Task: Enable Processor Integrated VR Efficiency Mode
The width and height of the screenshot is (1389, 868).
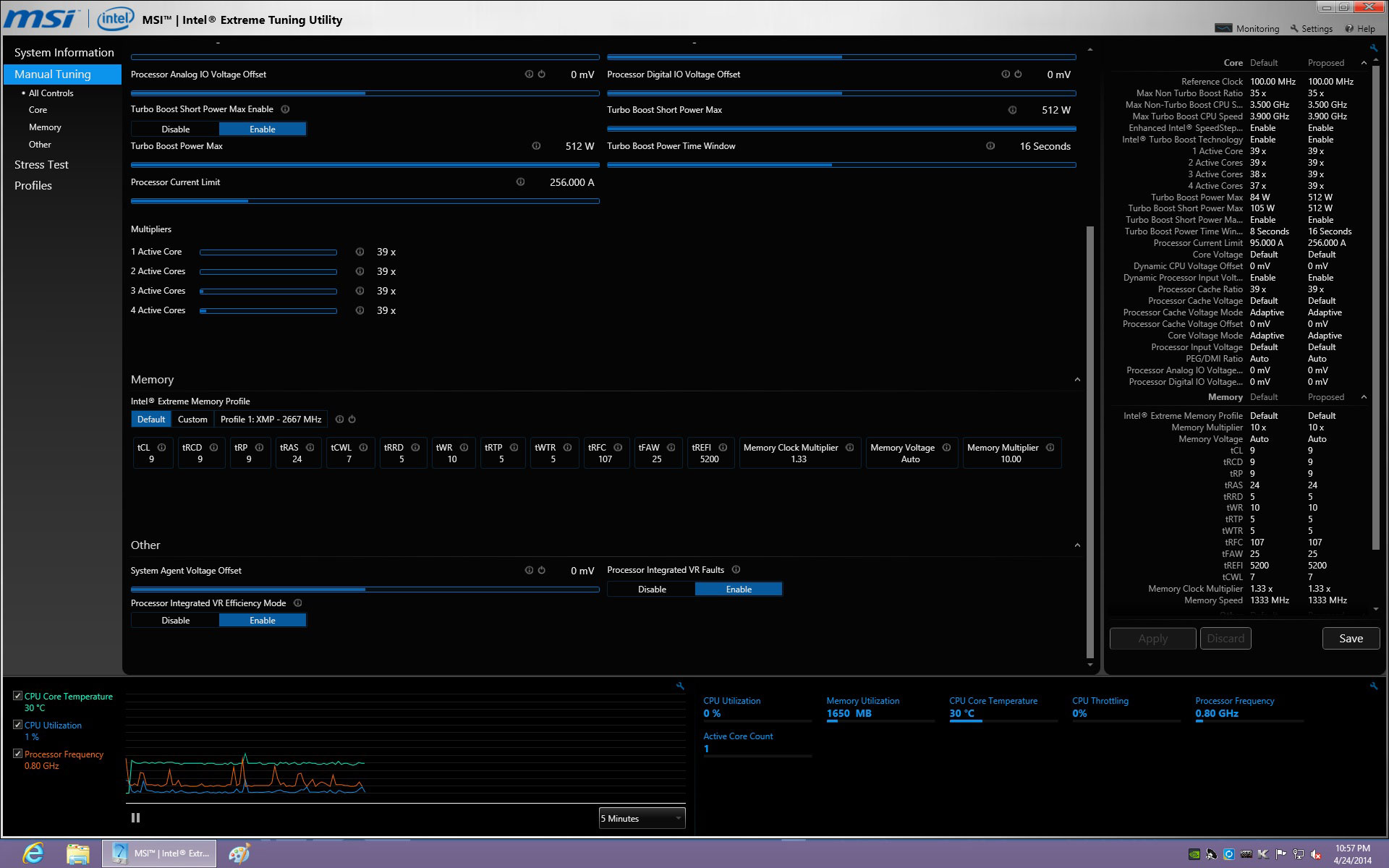Action: (263, 621)
